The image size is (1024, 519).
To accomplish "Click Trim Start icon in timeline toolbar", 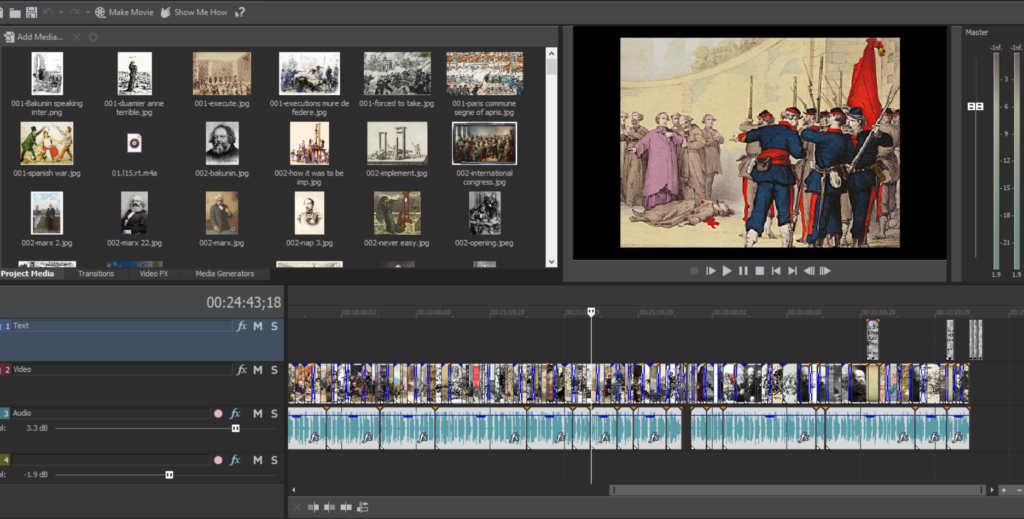I will 313,507.
